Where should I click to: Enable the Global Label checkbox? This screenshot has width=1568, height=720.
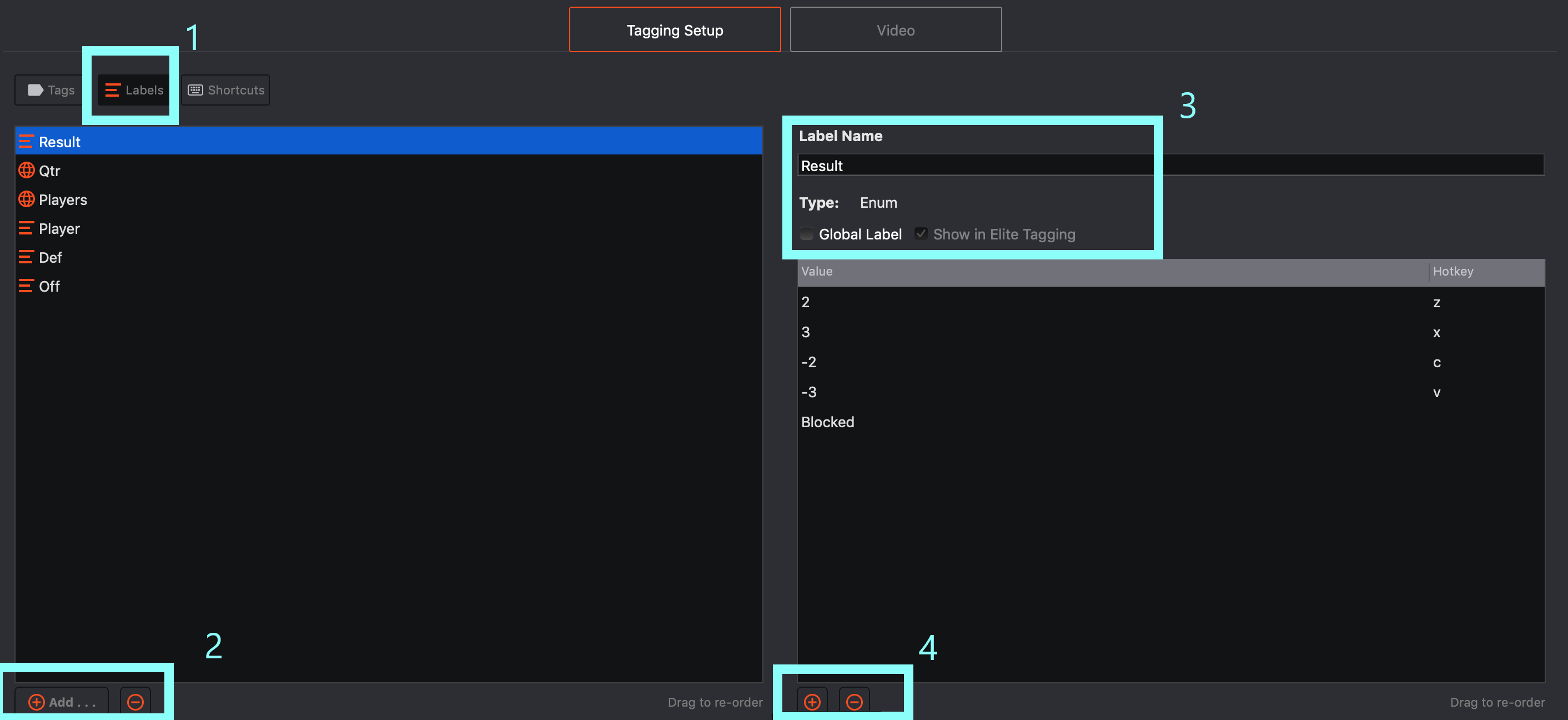[x=807, y=234]
